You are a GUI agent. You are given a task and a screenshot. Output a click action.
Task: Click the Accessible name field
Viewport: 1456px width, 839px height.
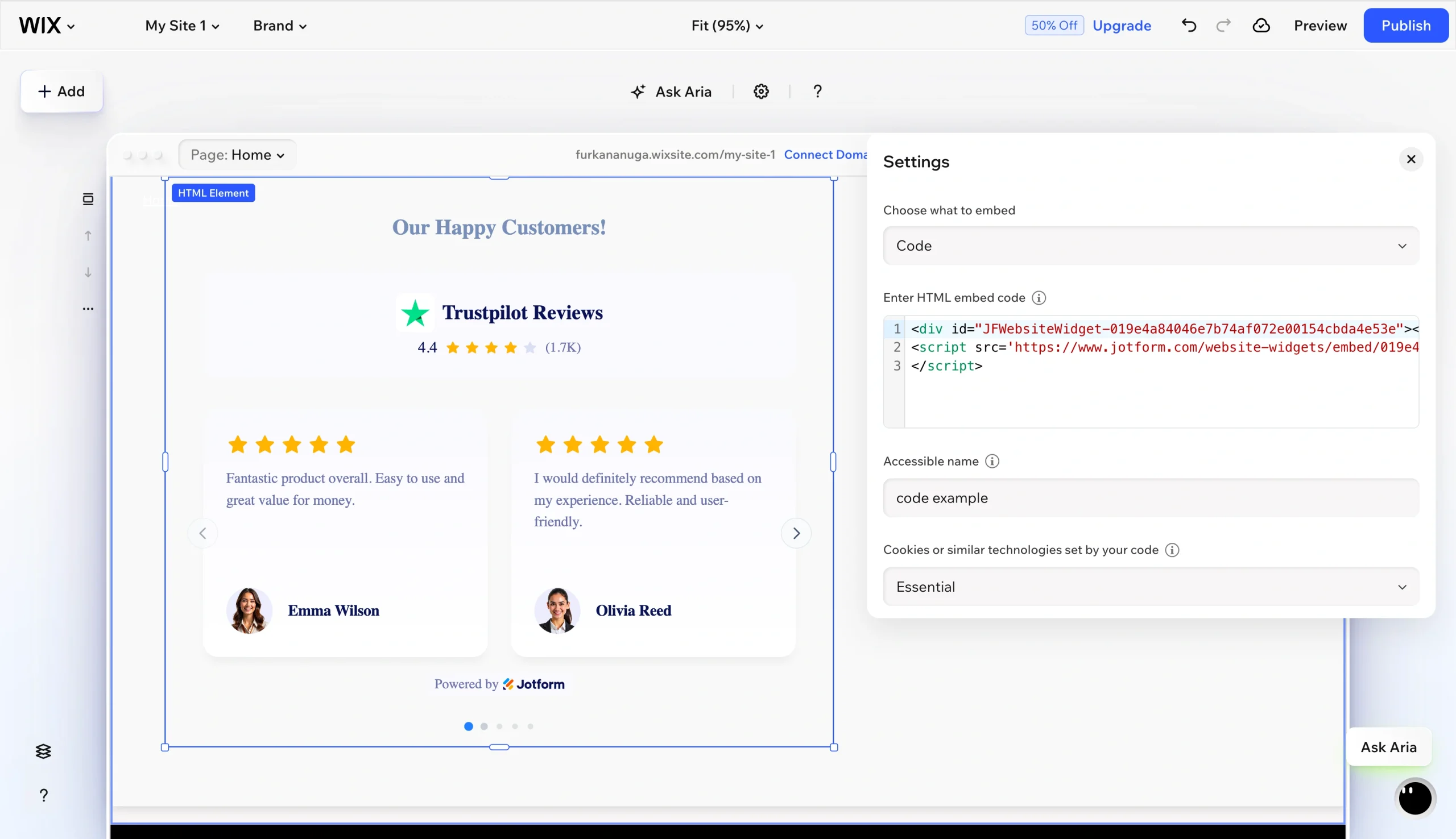[1151, 498]
